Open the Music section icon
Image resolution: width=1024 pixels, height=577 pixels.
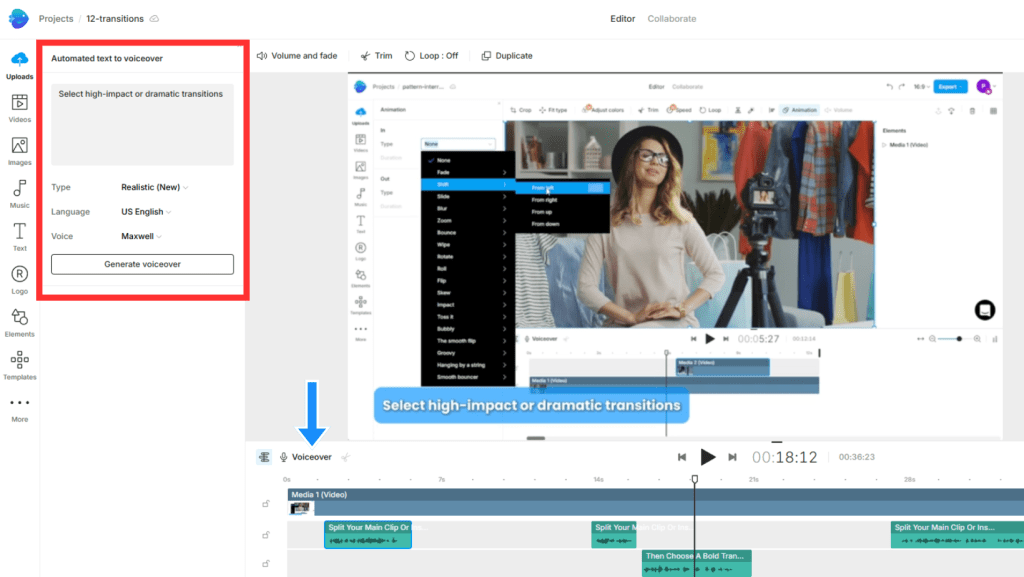(x=19, y=193)
